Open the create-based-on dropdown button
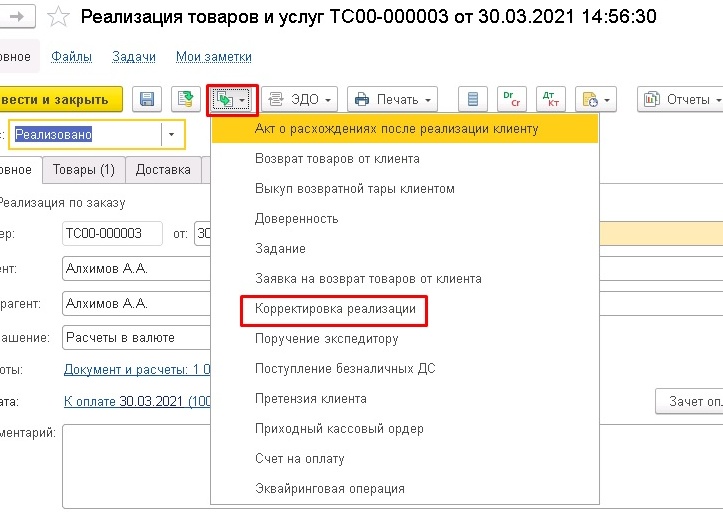The height and width of the screenshot is (525, 723). [x=232, y=100]
